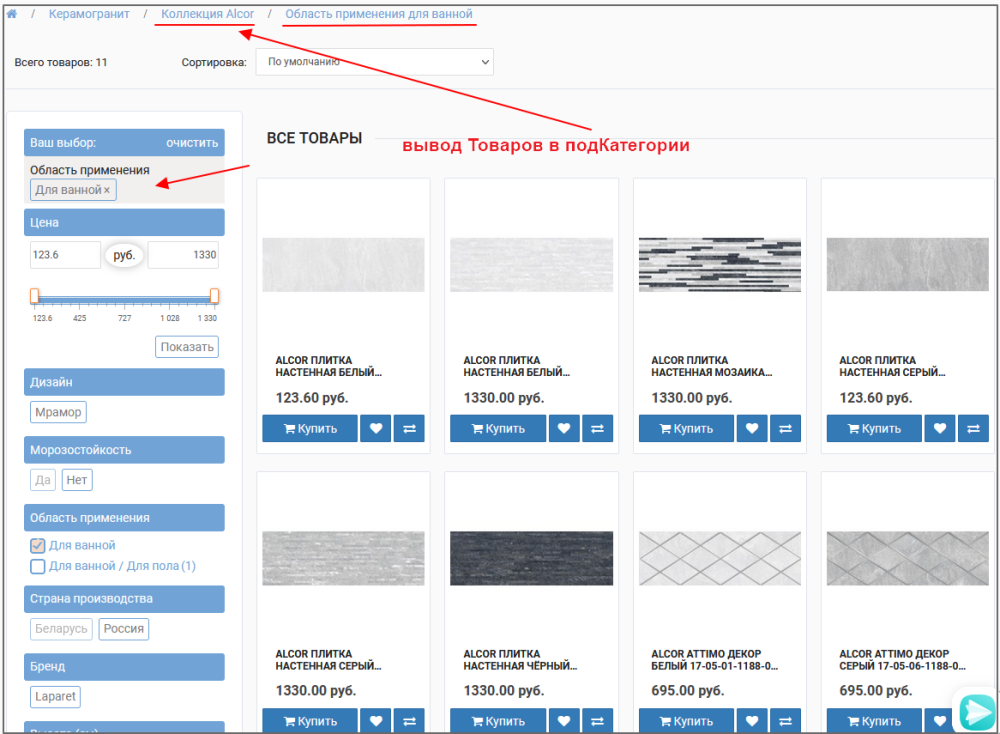Screen dimensions: 1000x734
Task: Add black wall tile to favorites
Action: [563, 721]
